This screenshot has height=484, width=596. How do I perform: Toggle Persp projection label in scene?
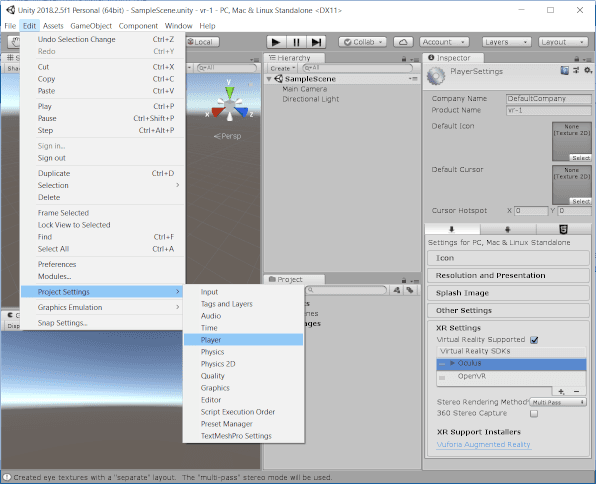pos(227,136)
